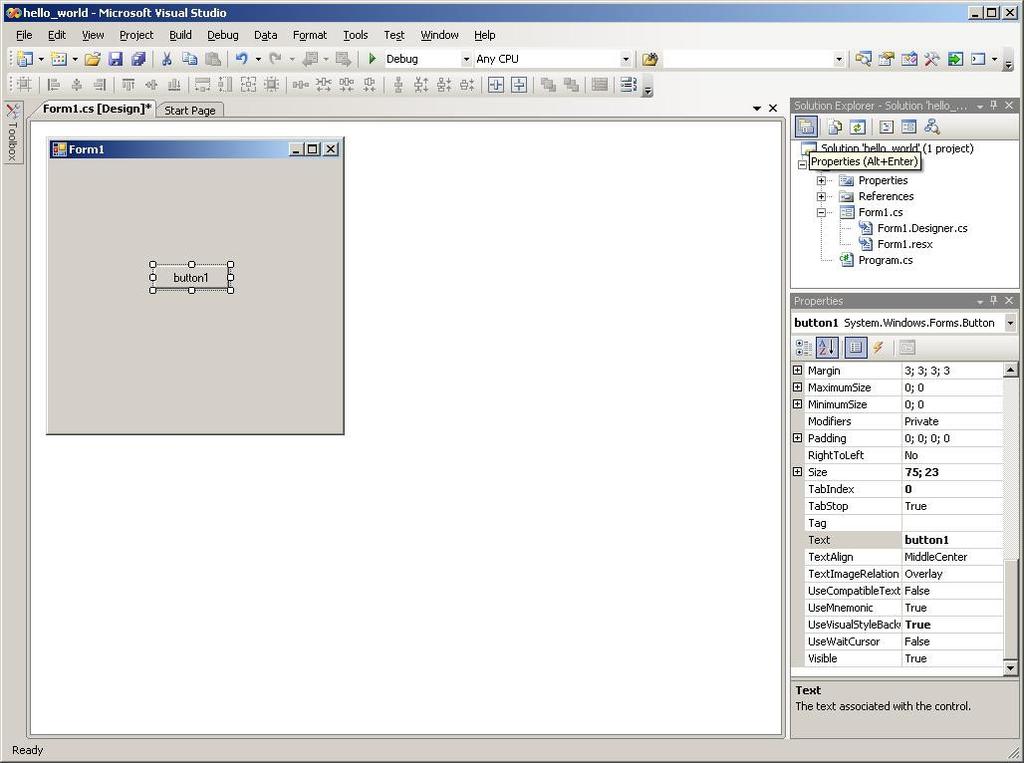The image size is (1024, 763).
Task: Toggle auto-hide pin on Solution Explorer
Action: pyautogui.click(x=994, y=105)
